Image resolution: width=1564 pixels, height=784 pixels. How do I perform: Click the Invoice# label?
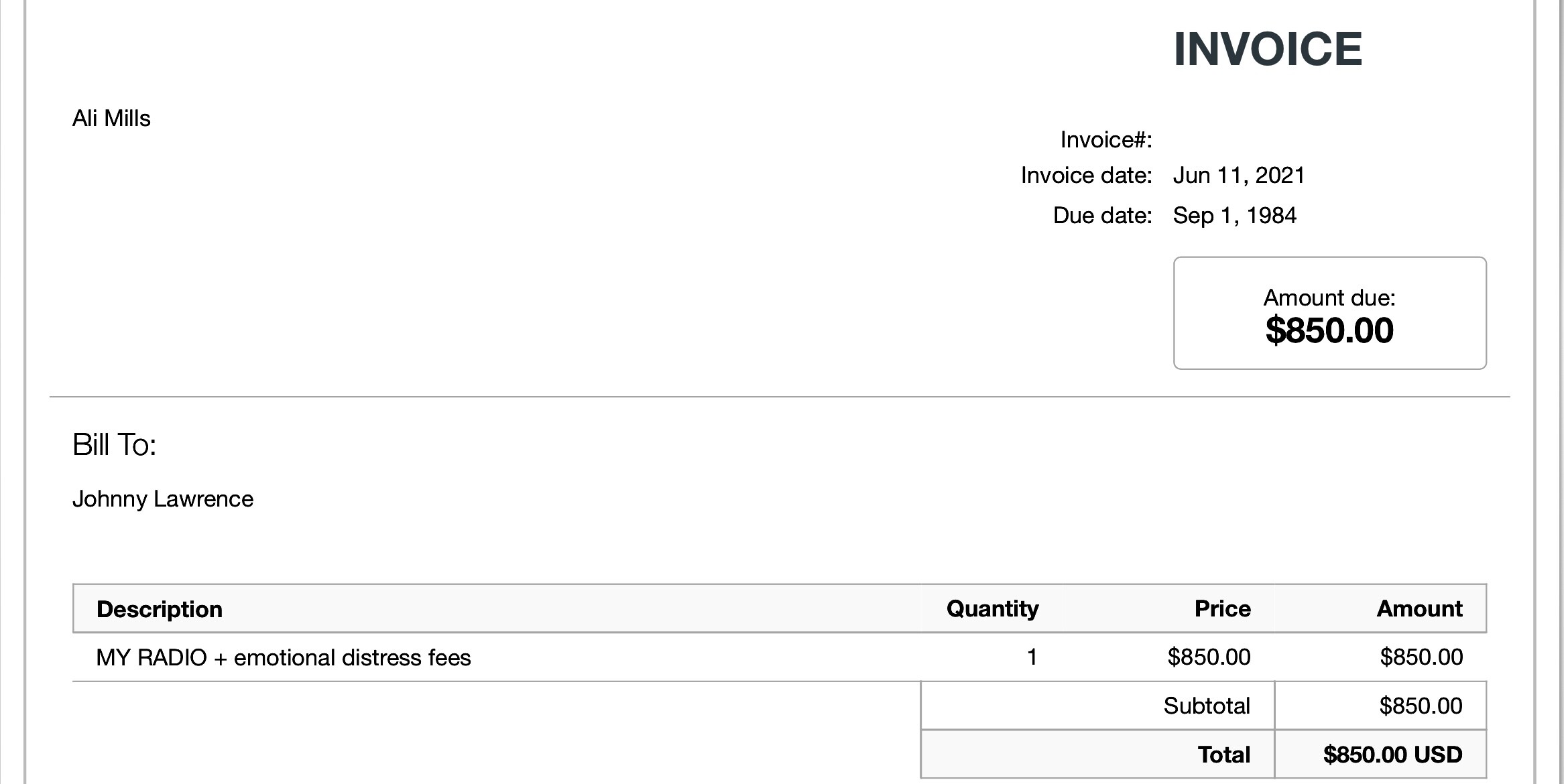[x=1106, y=139]
